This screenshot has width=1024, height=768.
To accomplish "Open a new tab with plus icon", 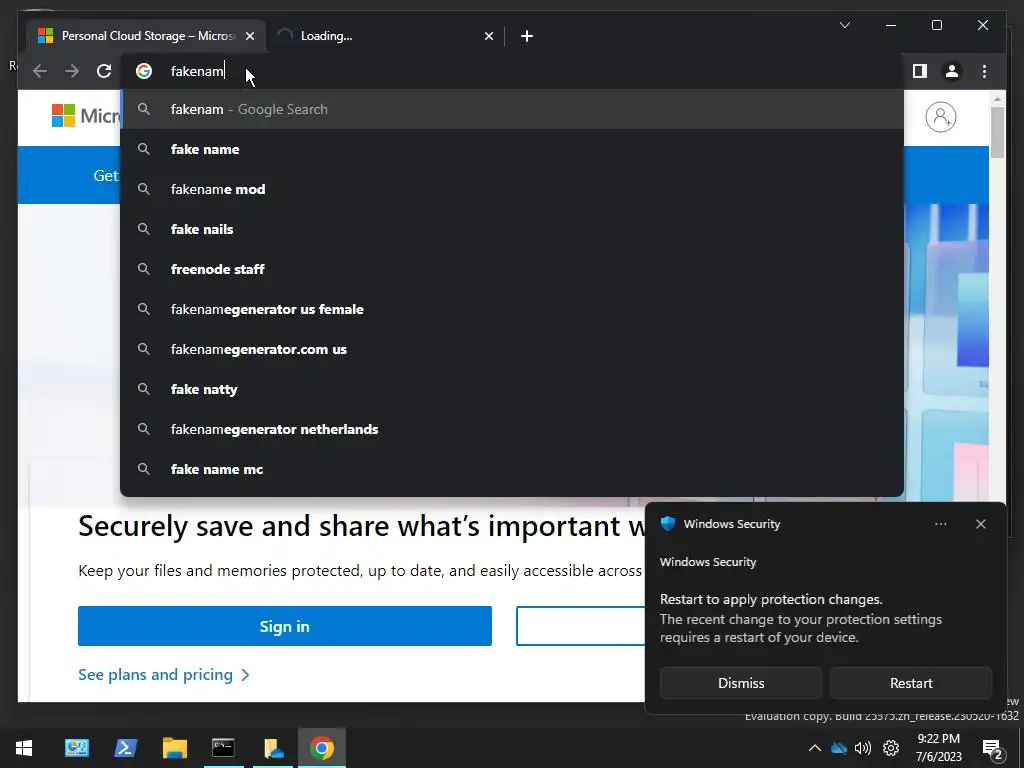I will pyautogui.click(x=526, y=36).
